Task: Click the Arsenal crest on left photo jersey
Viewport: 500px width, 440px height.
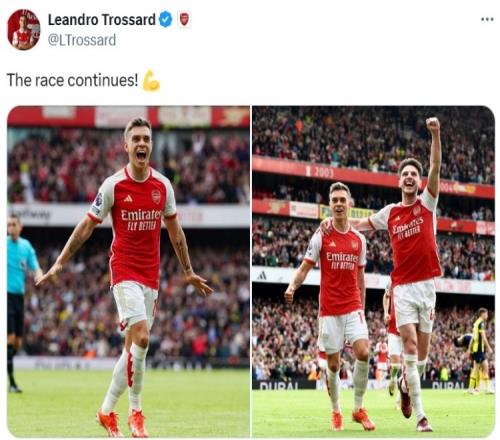Action: click(x=156, y=196)
